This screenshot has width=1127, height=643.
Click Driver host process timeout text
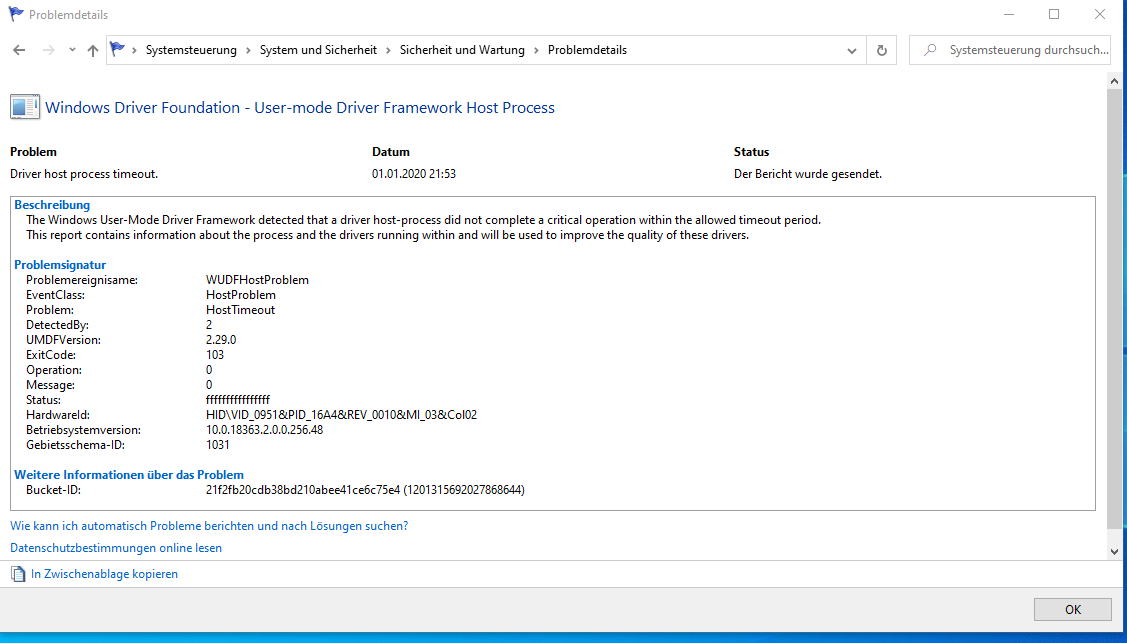point(84,174)
